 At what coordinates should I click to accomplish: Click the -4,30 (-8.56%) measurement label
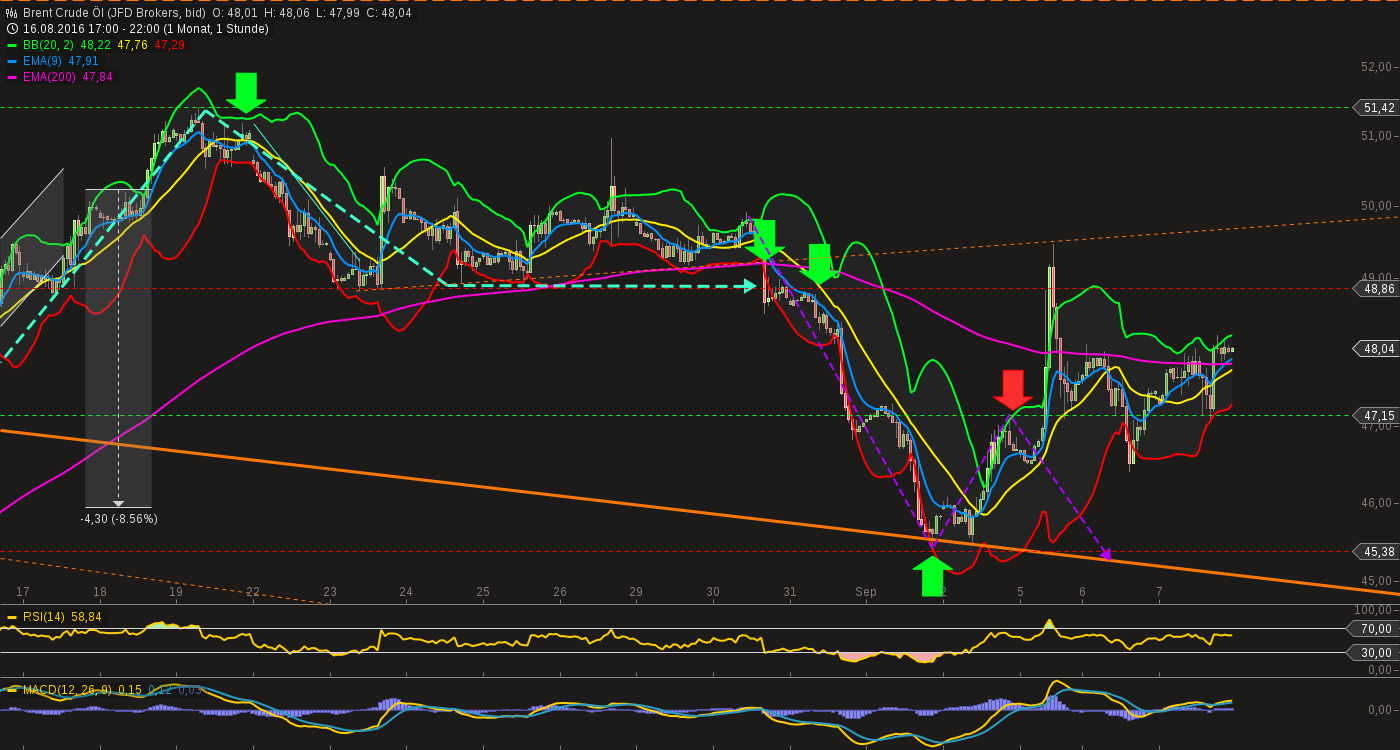(x=119, y=519)
